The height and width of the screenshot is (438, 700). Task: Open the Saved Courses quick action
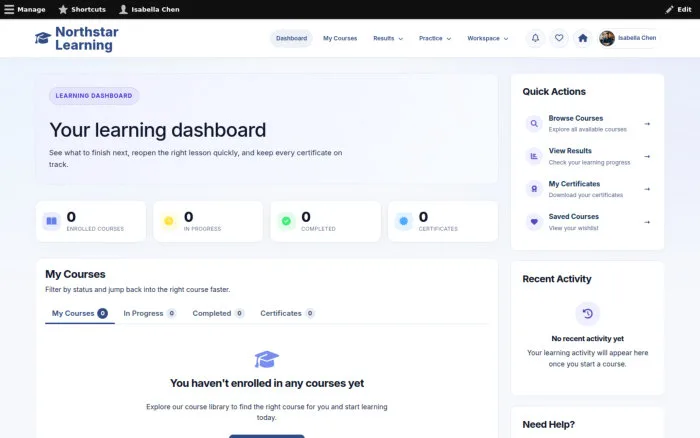click(x=588, y=222)
